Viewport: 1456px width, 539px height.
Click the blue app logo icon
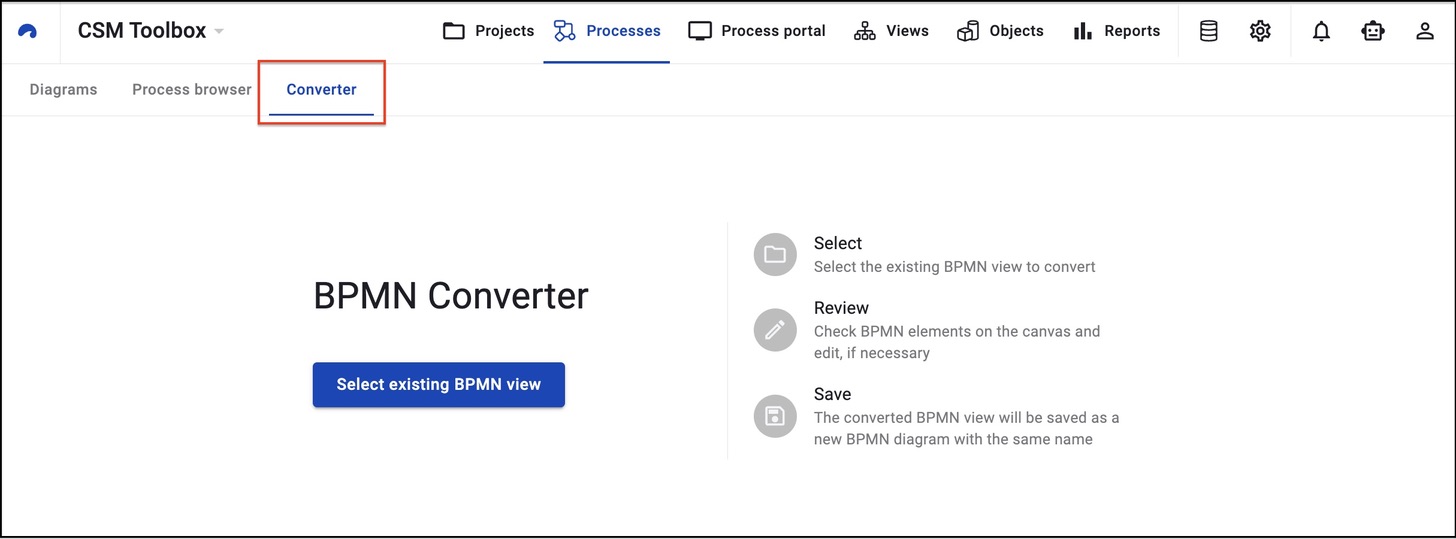pyautogui.click(x=28, y=31)
